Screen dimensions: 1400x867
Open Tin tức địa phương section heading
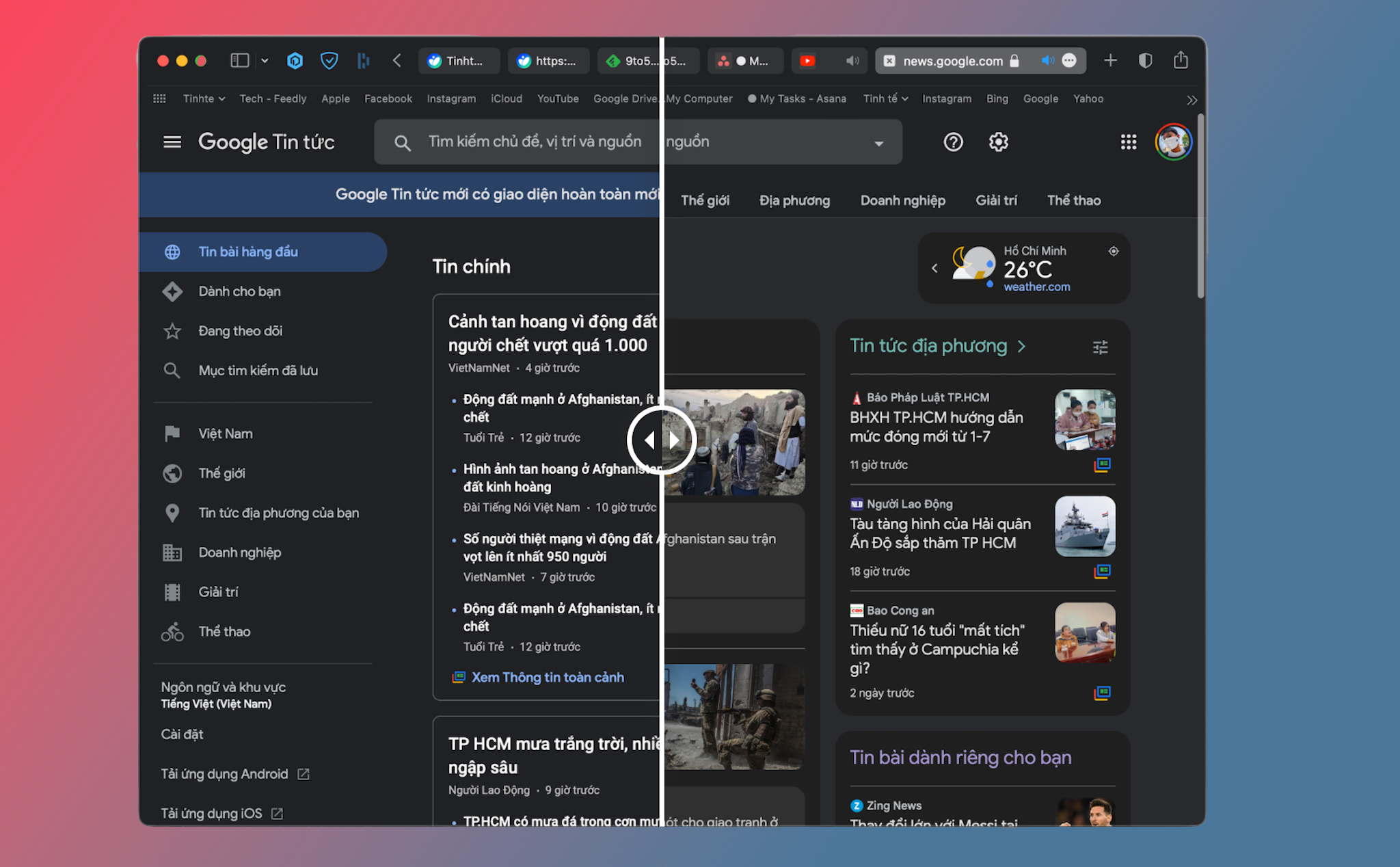click(937, 345)
